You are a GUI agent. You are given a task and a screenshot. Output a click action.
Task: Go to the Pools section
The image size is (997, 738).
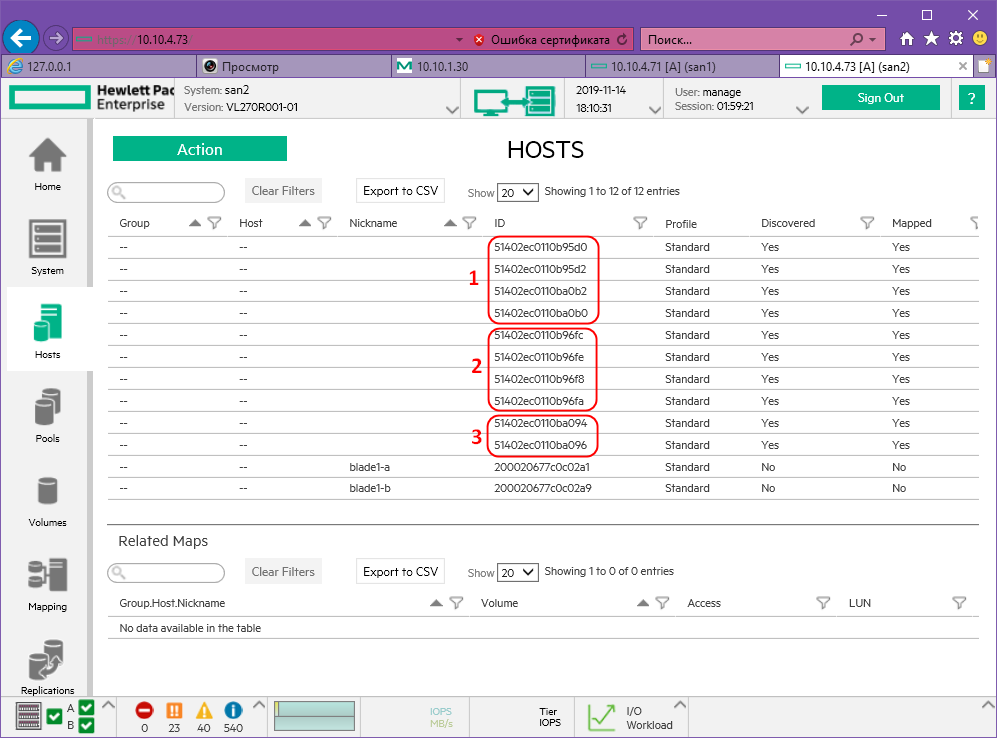[48, 414]
